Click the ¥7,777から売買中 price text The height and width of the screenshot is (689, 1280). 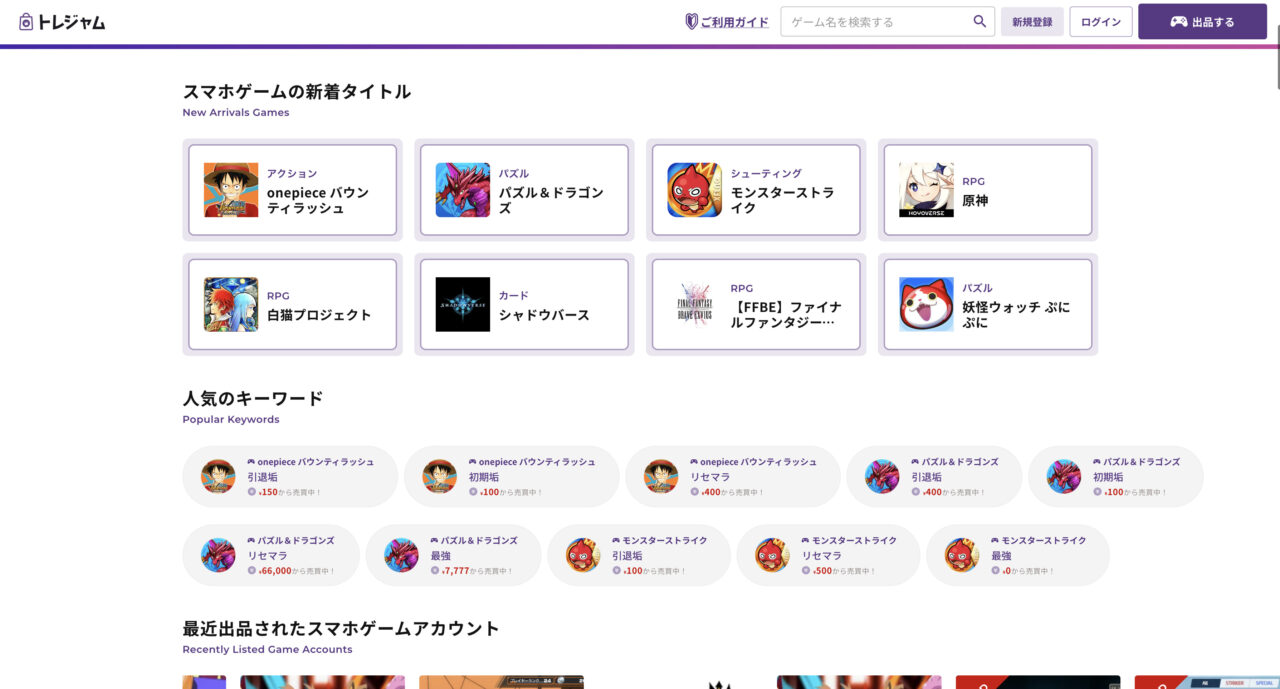(475, 571)
